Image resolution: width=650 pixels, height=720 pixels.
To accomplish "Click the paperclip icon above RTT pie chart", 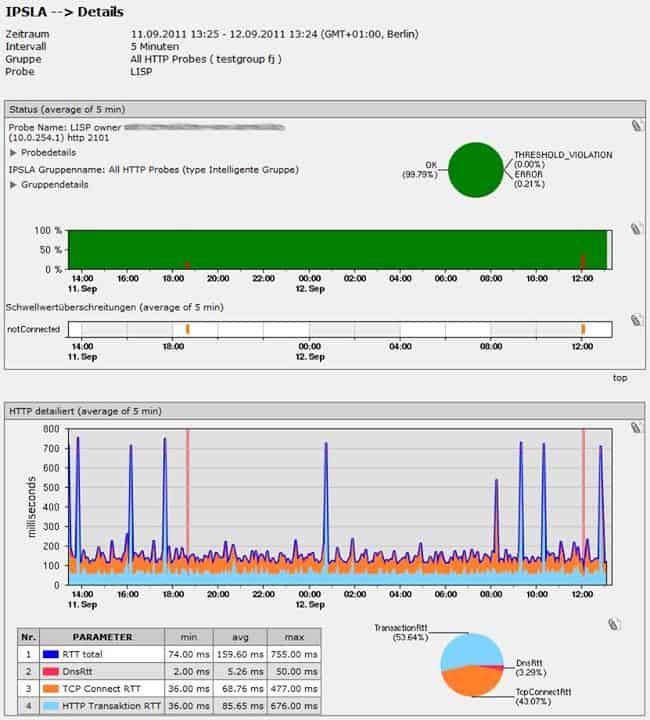I will click(x=614, y=624).
